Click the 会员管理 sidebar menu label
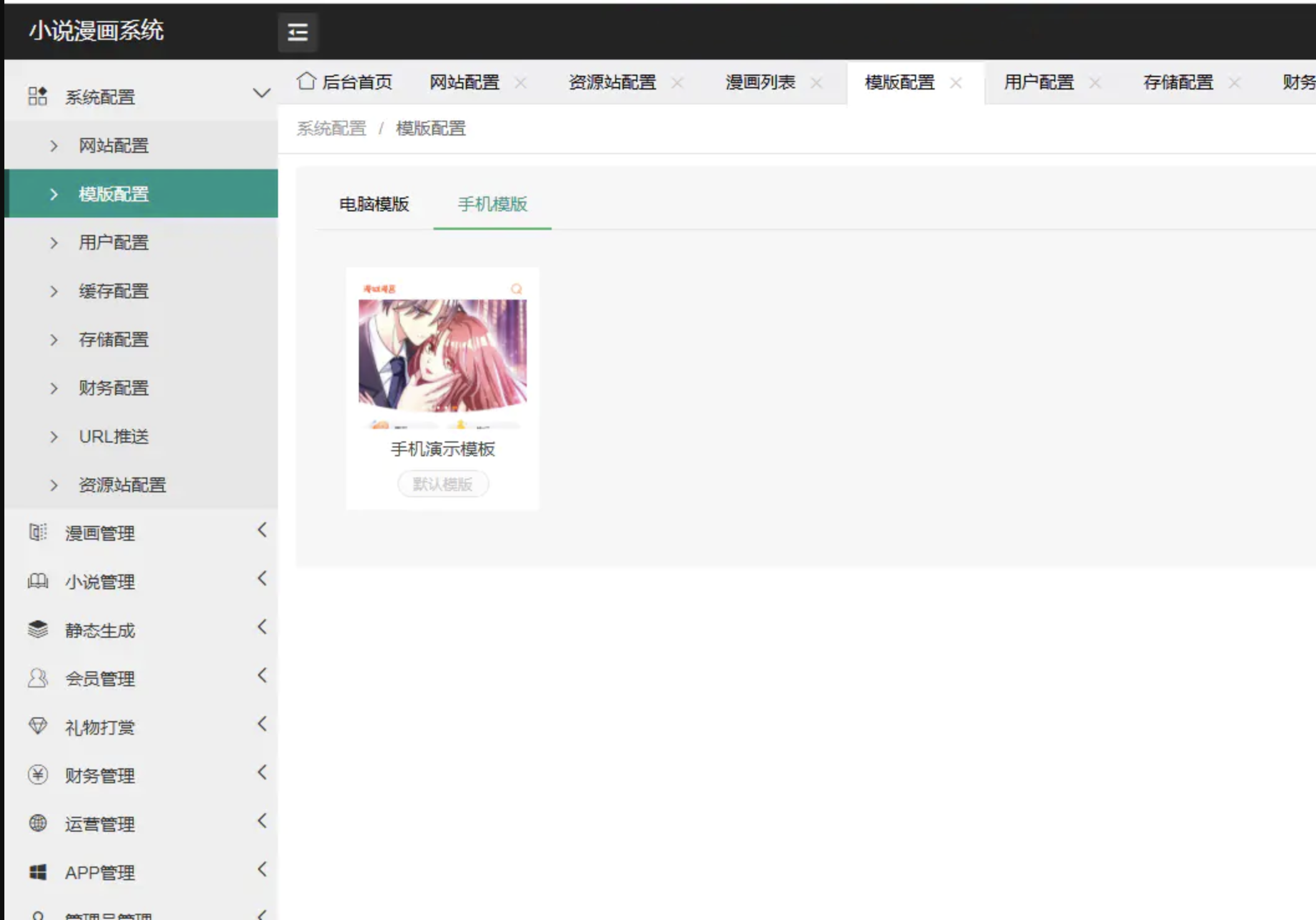1316x920 pixels. [x=100, y=679]
